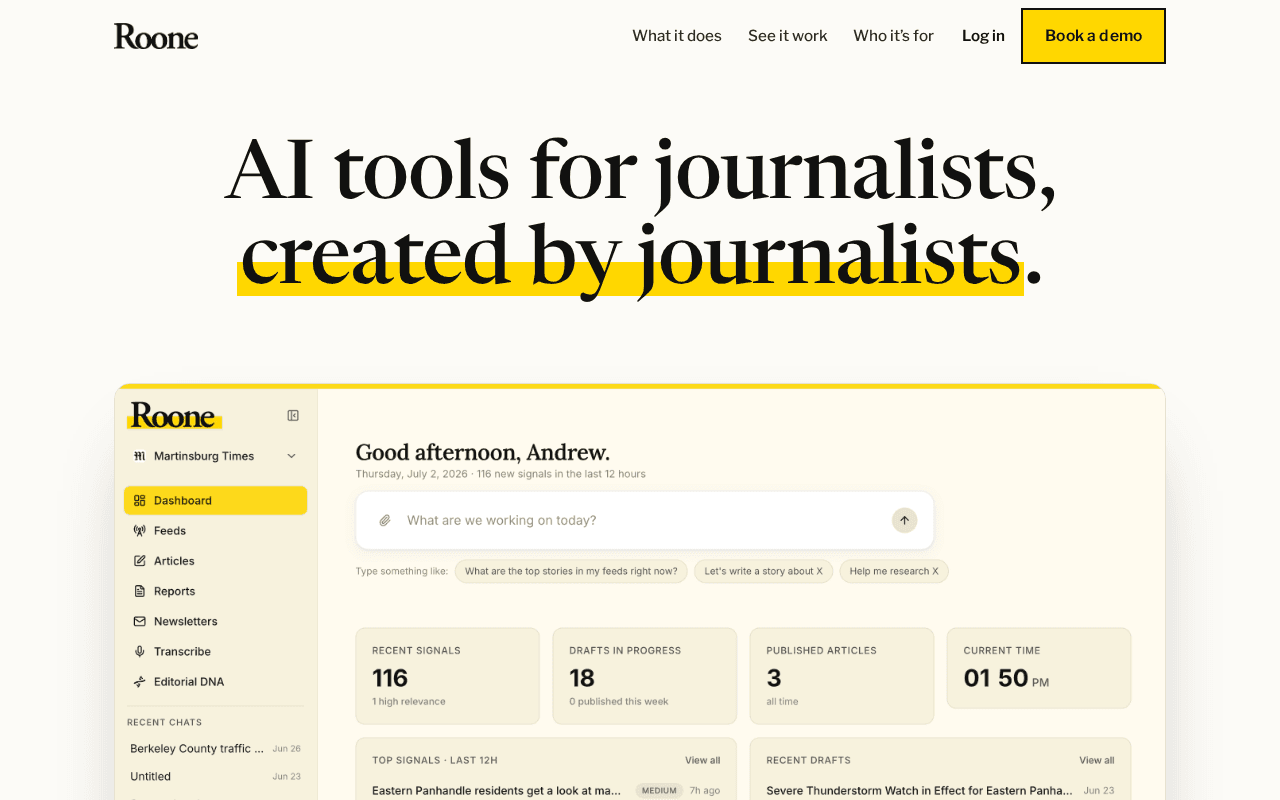Viewport: 1280px width, 800px height.
Task: Click the Drafts in Progress 18 card
Action: (x=644, y=676)
